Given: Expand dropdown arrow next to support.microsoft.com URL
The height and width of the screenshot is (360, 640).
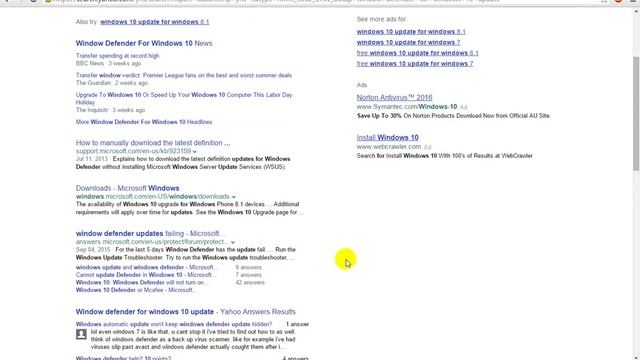Looking at the screenshot, I should (x=195, y=151).
